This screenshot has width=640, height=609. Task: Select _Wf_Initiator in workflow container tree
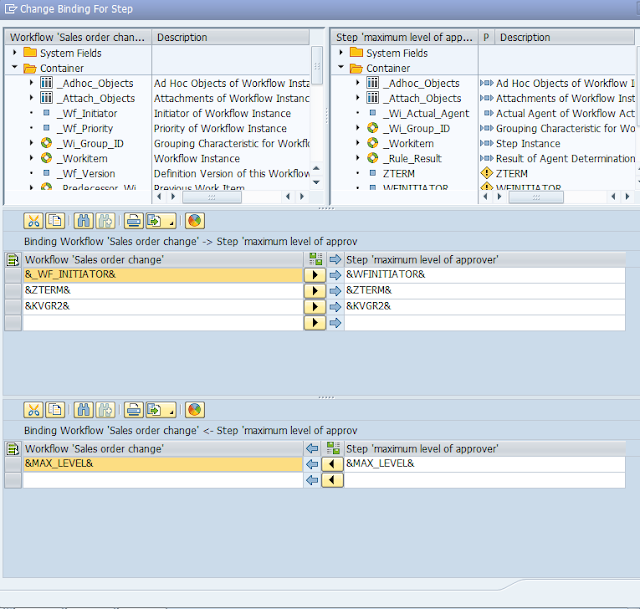[87, 113]
